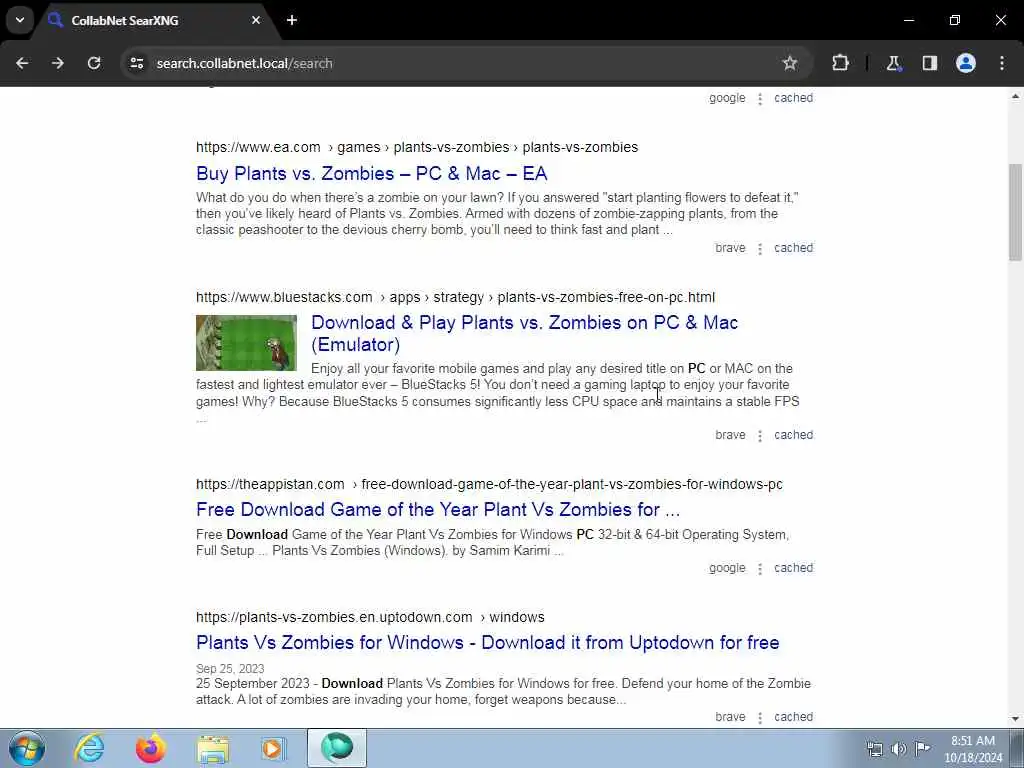Click the https://www.bluestacks.com URL text
The image size is (1024, 768).
tap(284, 298)
